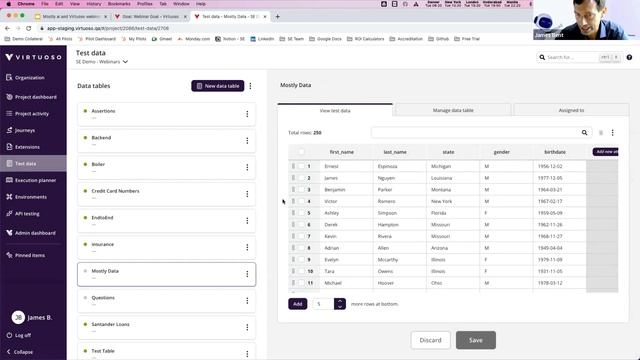Image resolution: width=640 pixels, height=360 pixels.
Task: Open Santander Loans options menu
Action: [247, 327]
